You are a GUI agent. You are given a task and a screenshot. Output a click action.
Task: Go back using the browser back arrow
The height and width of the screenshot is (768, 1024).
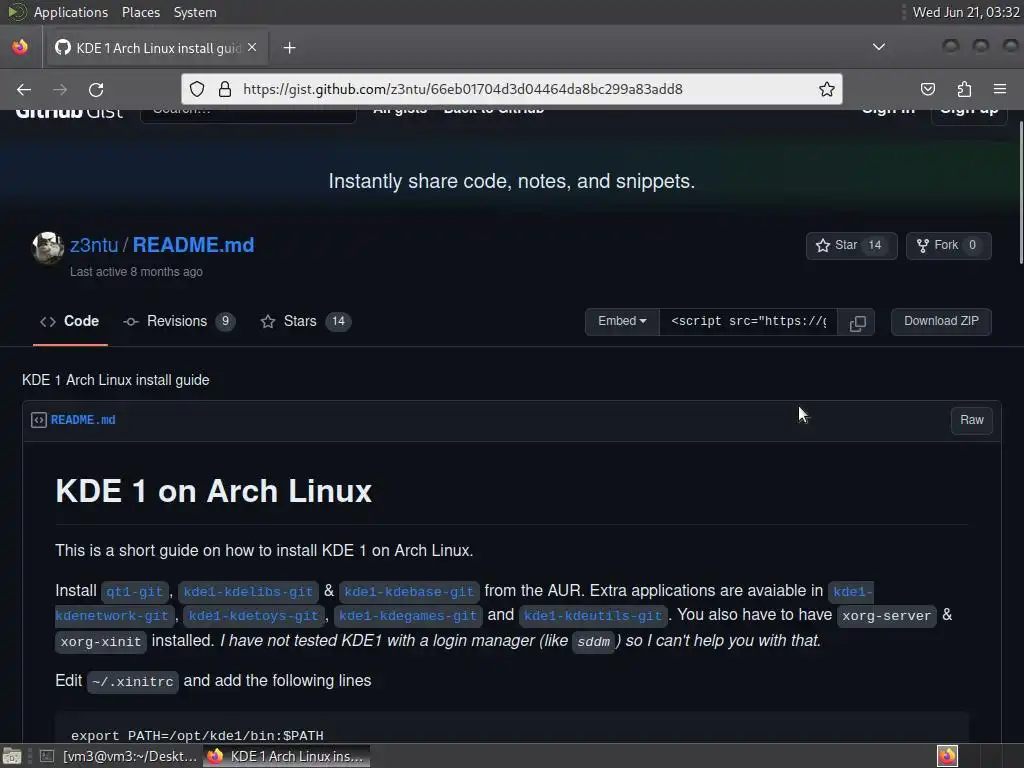pos(24,89)
